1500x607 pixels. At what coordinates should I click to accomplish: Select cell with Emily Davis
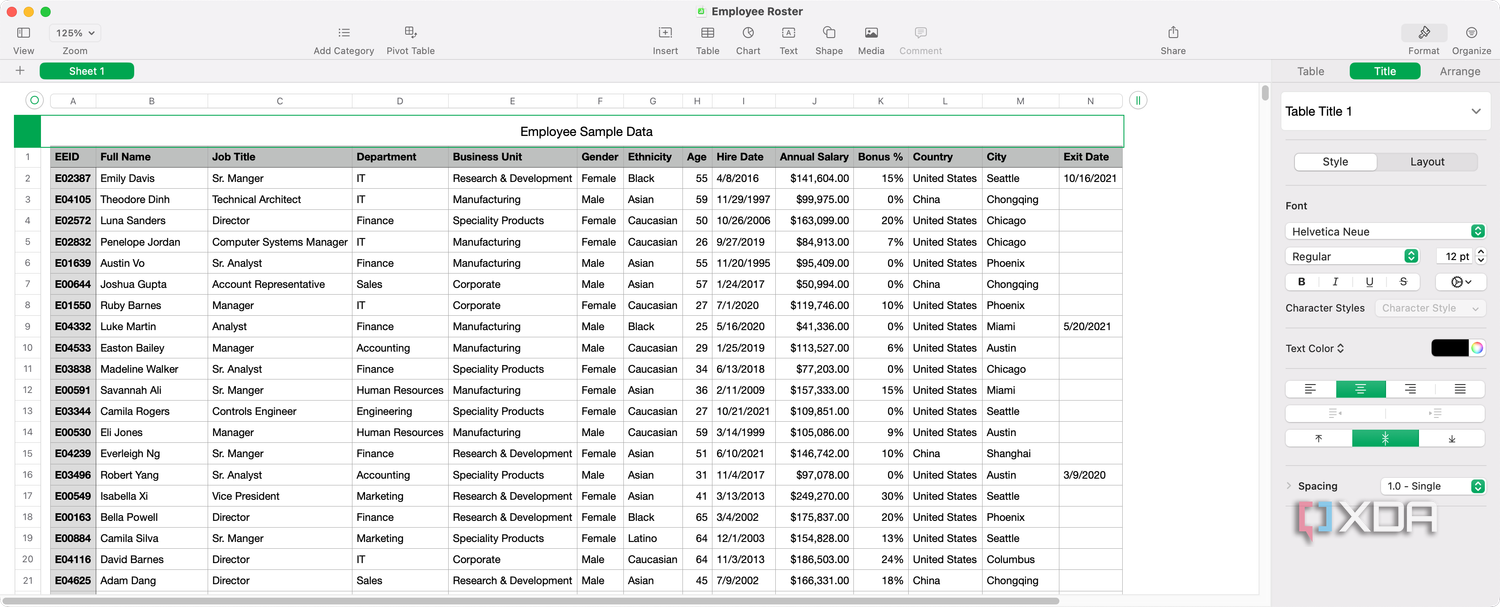151,178
